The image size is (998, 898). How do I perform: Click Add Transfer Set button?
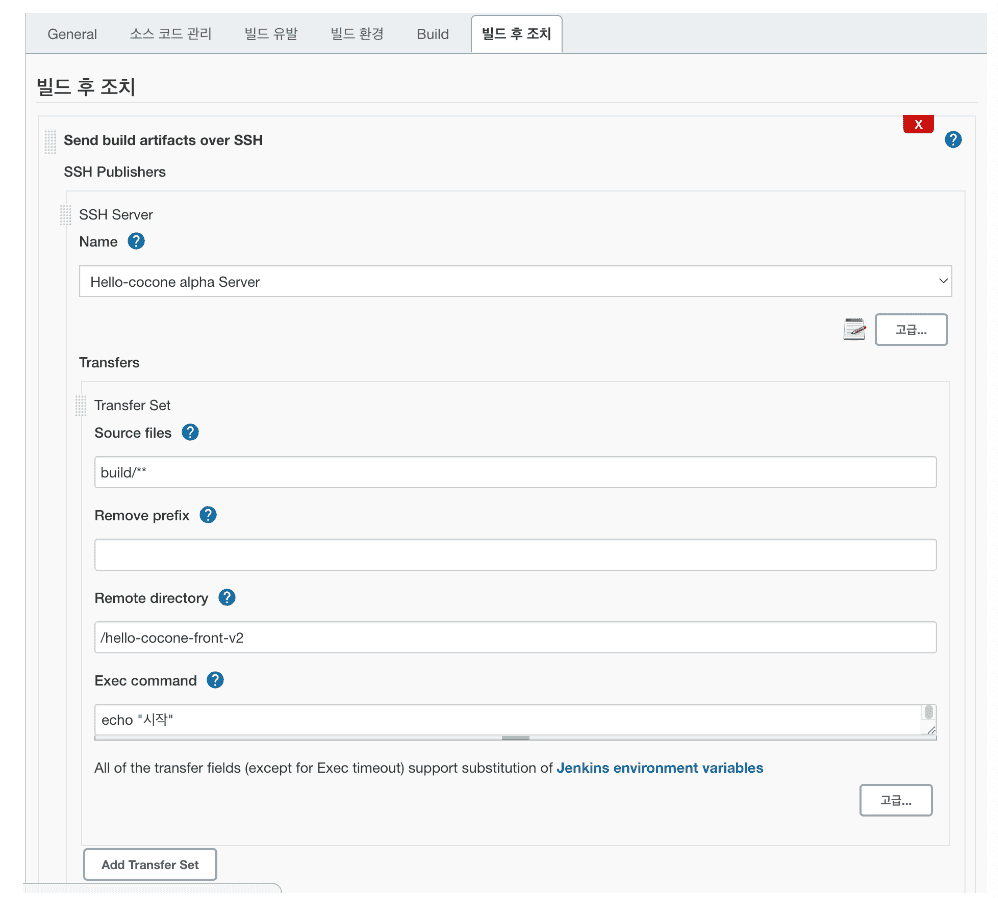coord(150,864)
